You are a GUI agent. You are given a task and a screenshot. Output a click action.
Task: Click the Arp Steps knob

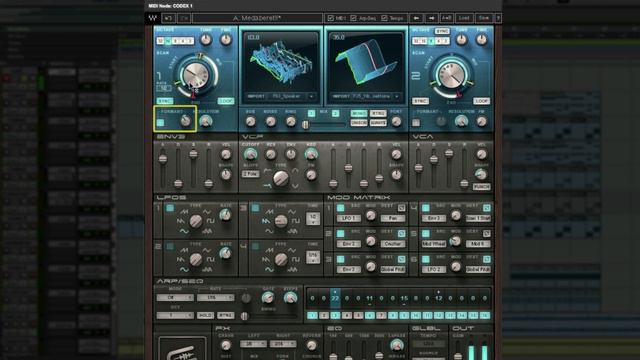pos(291,298)
